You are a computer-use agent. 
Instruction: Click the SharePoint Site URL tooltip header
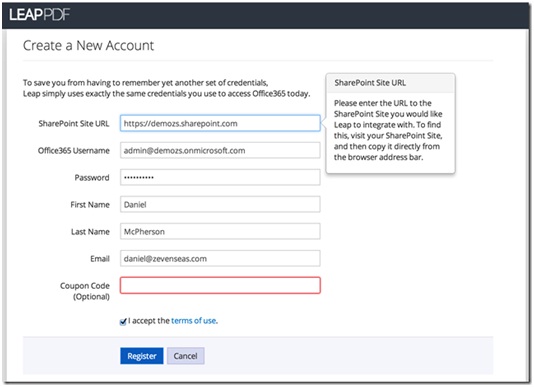[390, 83]
